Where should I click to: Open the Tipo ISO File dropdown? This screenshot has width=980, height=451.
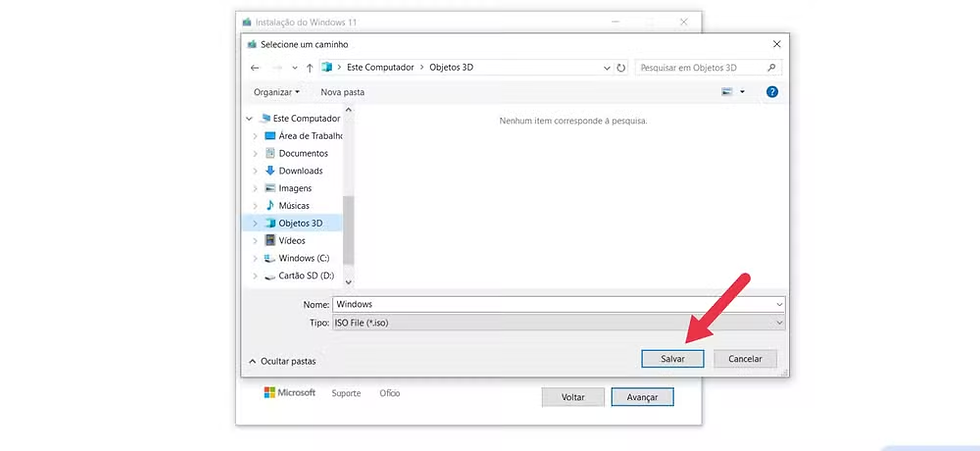[x=559, y=323]
